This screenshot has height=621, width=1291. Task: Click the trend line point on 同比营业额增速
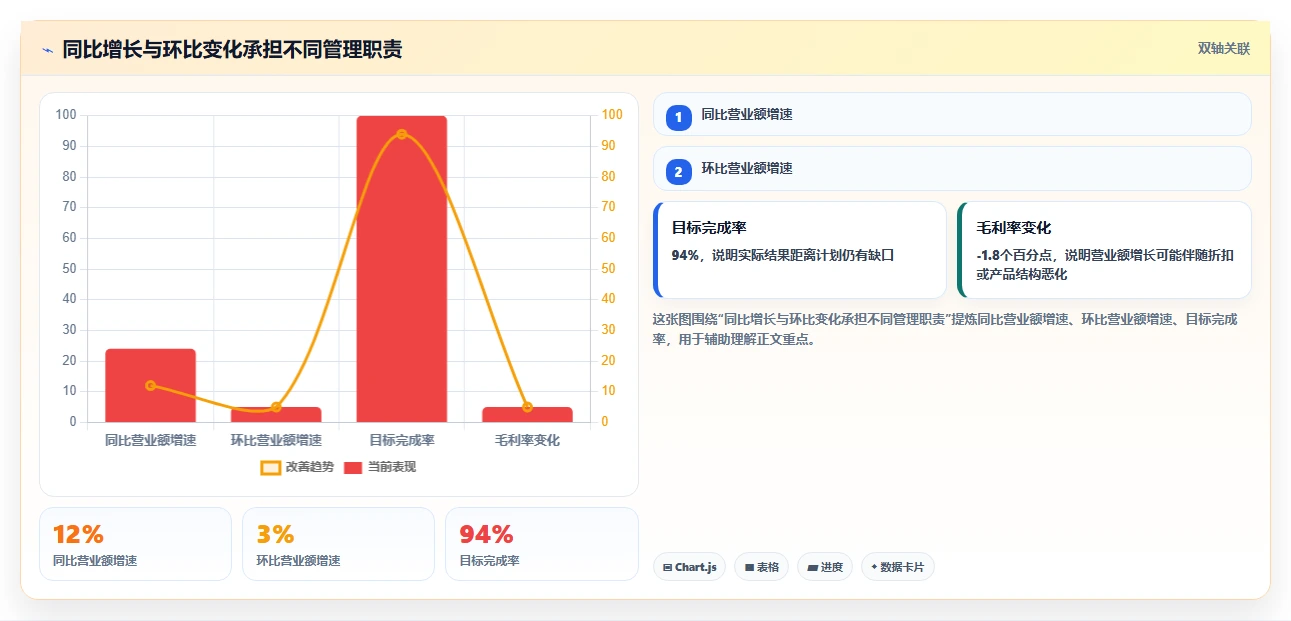click(x=150, y=385)
